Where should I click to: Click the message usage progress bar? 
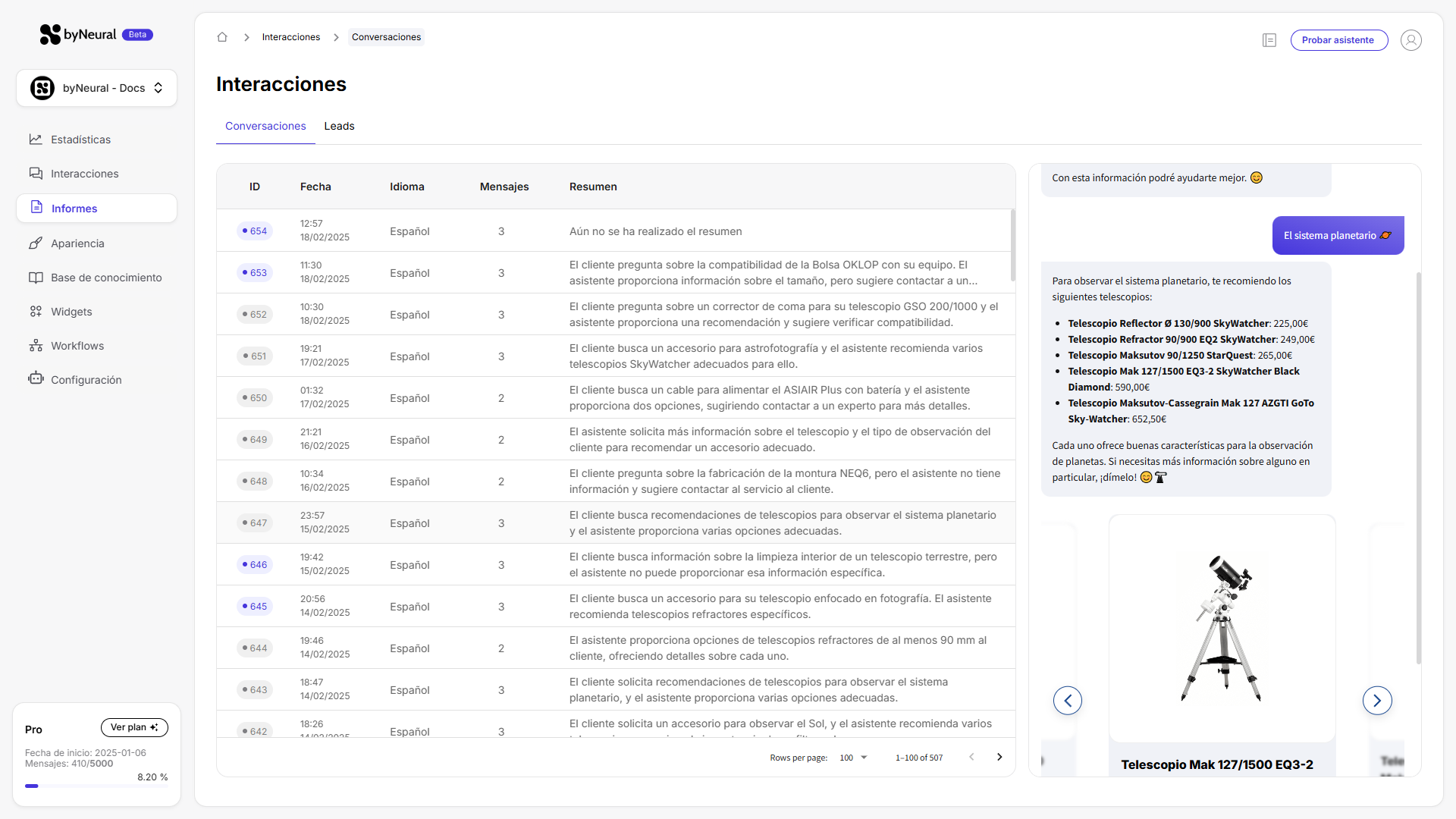(97, 786)
